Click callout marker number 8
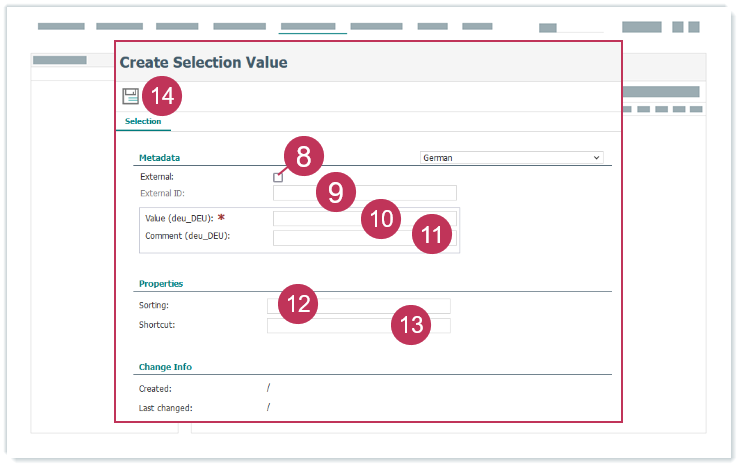This screenshot has height=468, width=741. pos(304,156)
